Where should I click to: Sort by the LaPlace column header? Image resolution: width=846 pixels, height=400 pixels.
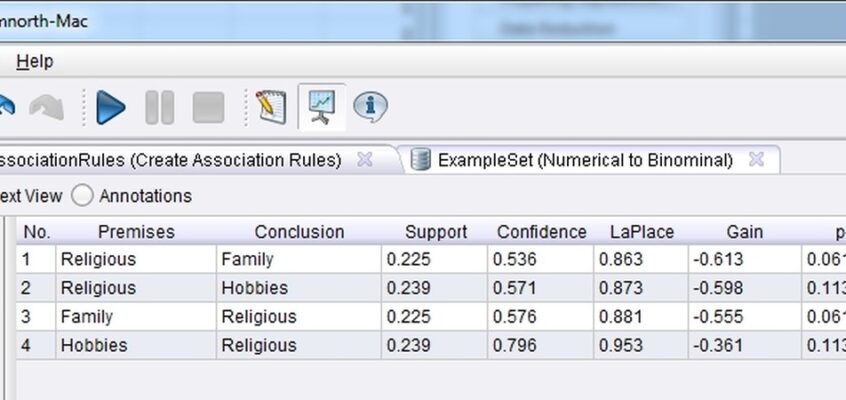click(x=642, y=232)
